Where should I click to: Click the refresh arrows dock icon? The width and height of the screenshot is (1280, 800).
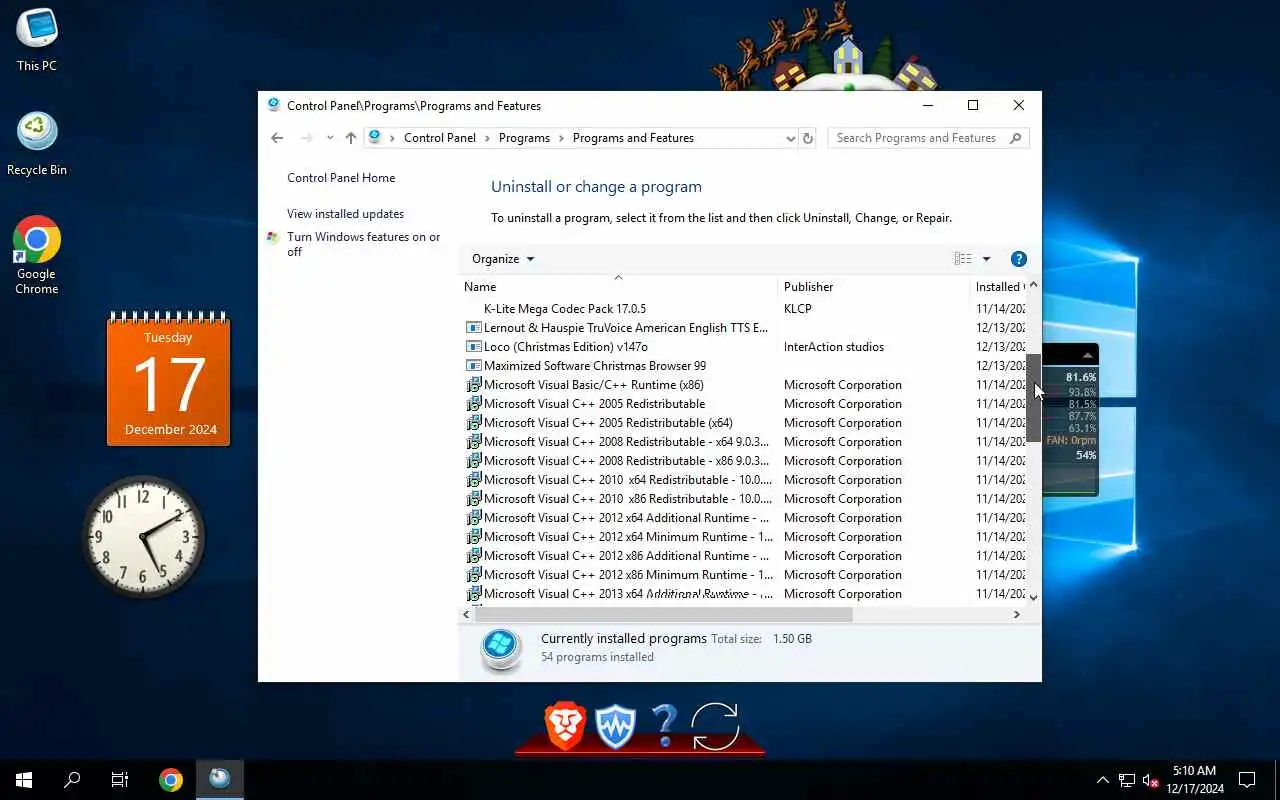coord(715,727)
